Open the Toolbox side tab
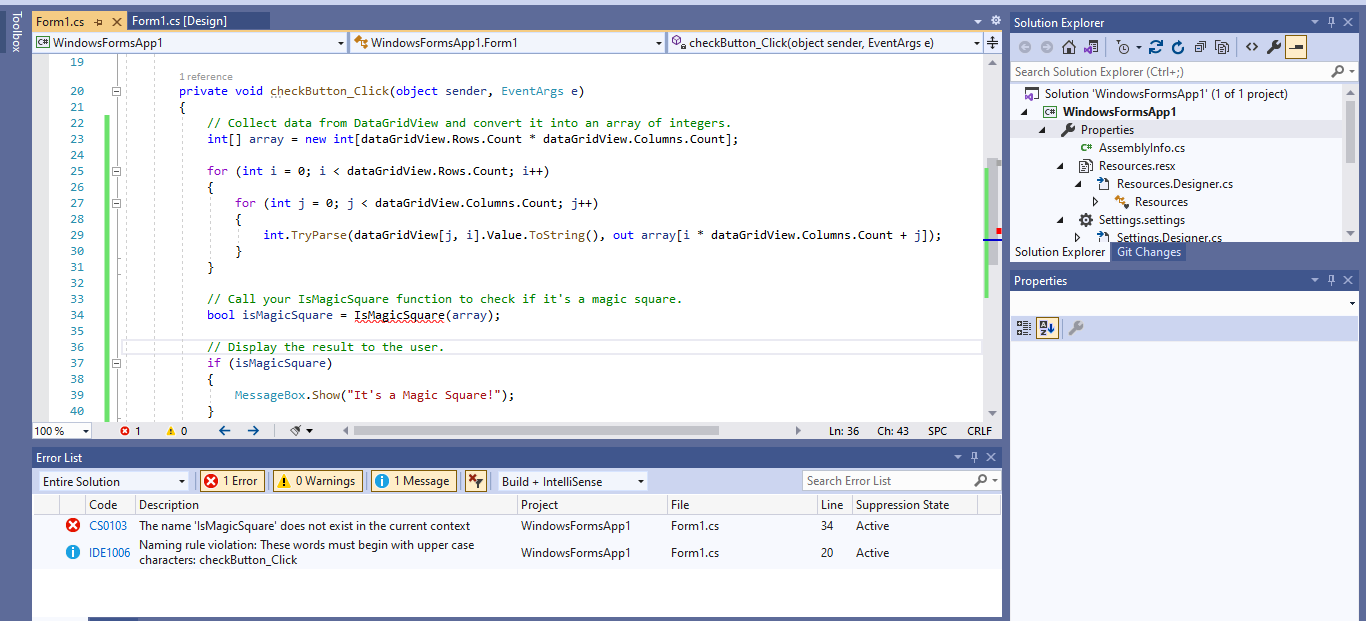 pyautogui.click(x=15, y=32)
